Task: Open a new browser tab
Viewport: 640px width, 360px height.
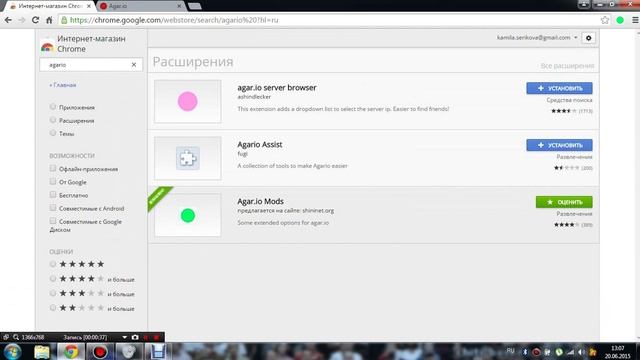Action: (x=195, y=6)
